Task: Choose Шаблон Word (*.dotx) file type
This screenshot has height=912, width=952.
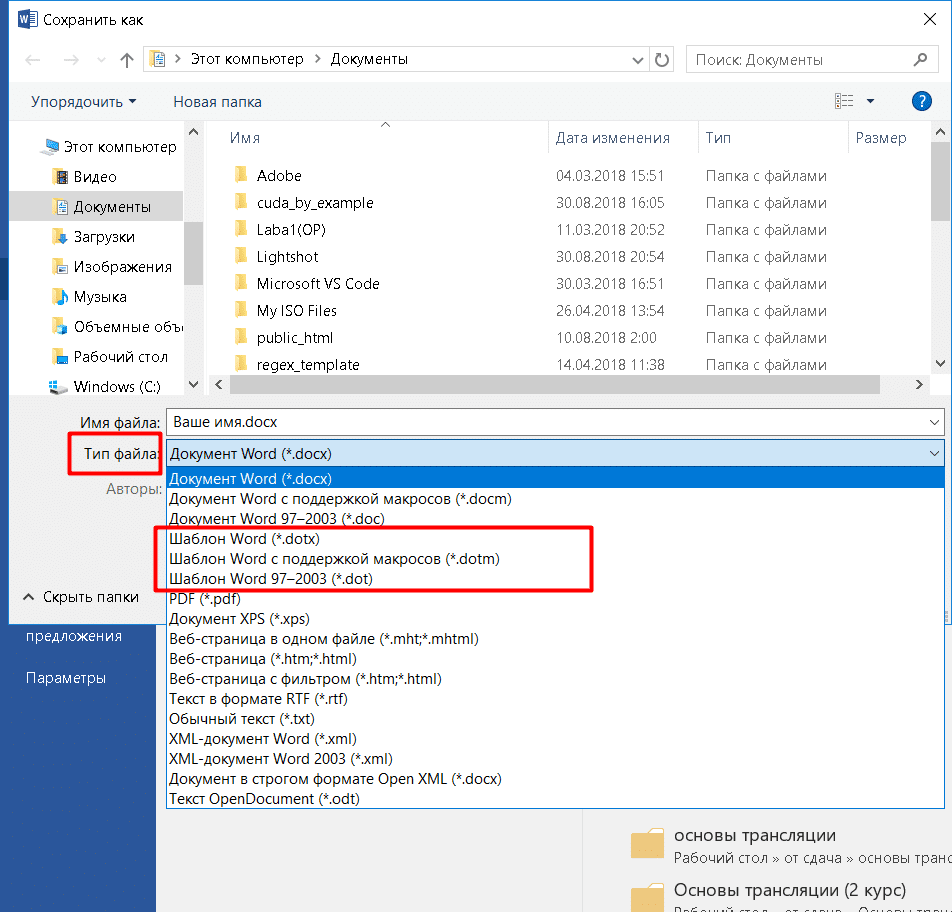Action: (x=245, y=539)
